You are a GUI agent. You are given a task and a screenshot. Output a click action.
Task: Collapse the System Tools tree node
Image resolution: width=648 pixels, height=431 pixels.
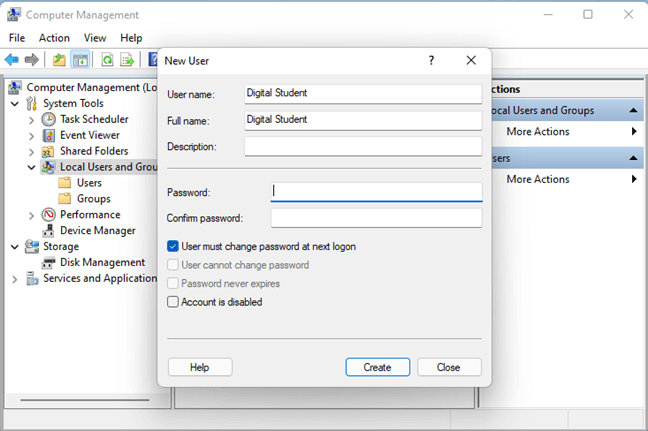tap(15, 104)
